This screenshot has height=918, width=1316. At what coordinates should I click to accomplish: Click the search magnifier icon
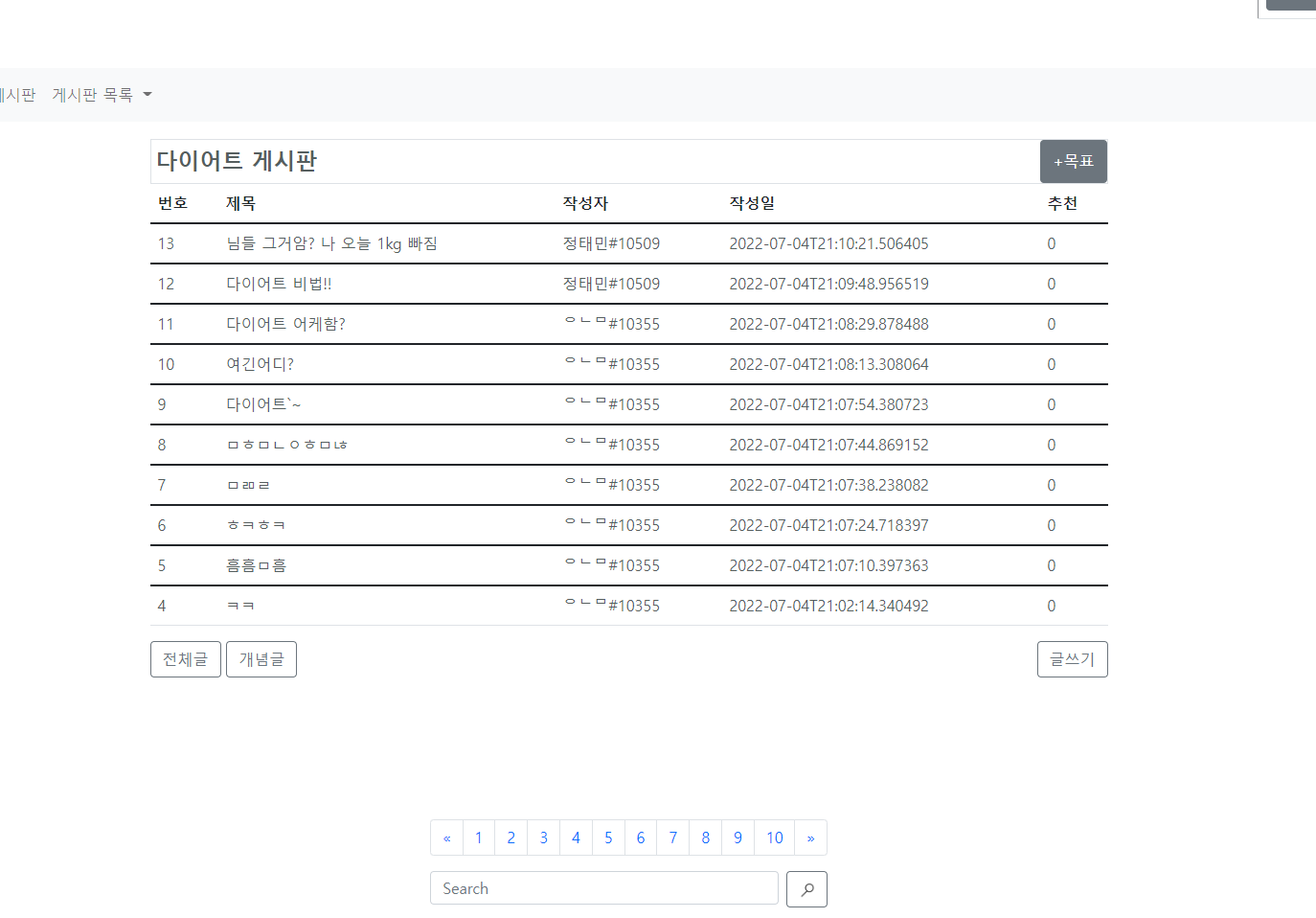click(806, 888)
